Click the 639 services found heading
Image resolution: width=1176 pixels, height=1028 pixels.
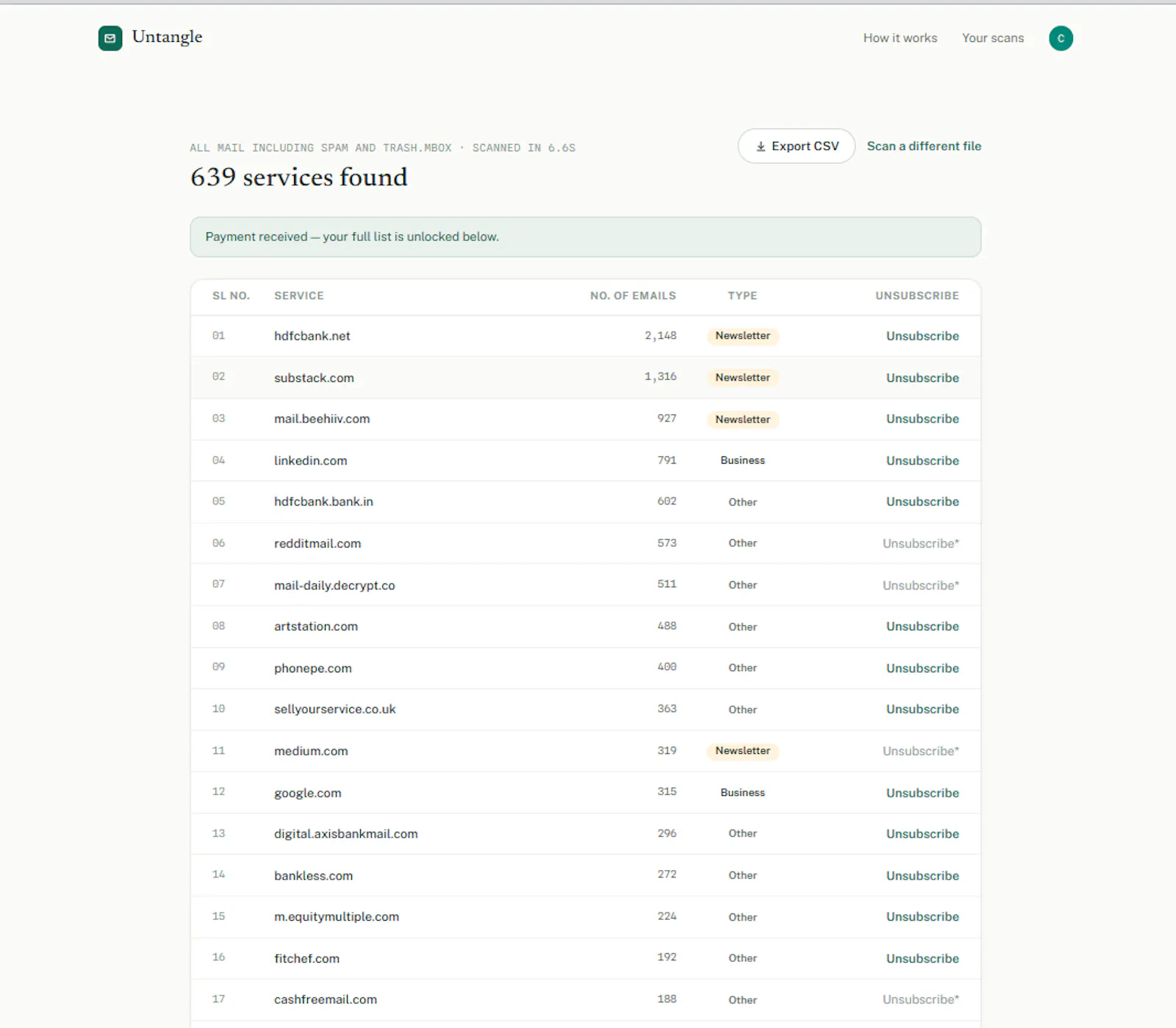pos(298,177)
